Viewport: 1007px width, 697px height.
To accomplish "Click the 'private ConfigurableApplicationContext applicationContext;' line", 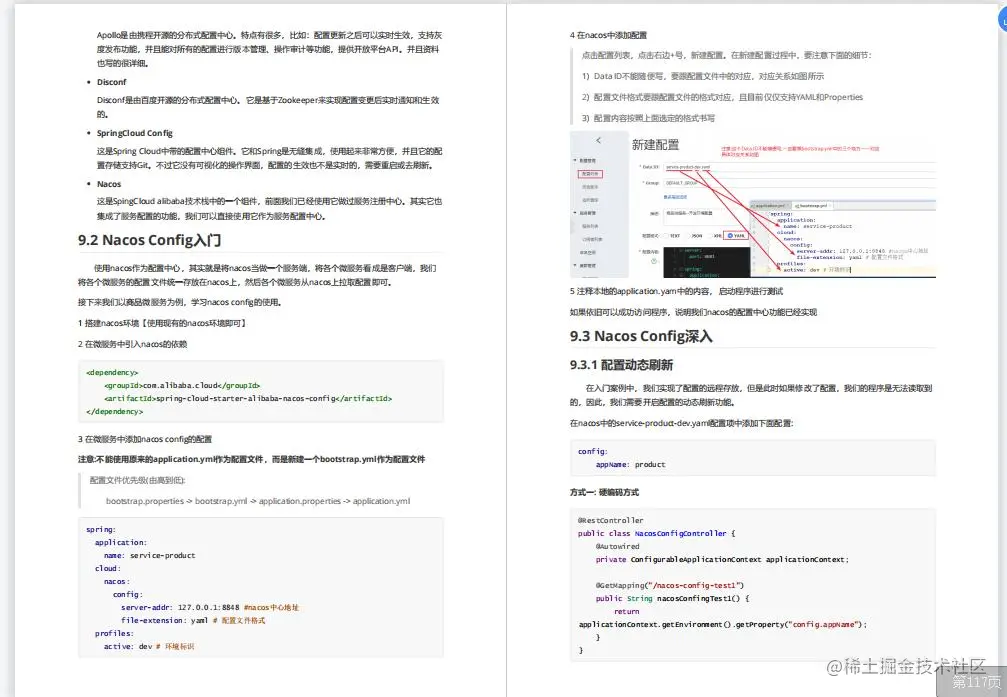I will [722, 560].
